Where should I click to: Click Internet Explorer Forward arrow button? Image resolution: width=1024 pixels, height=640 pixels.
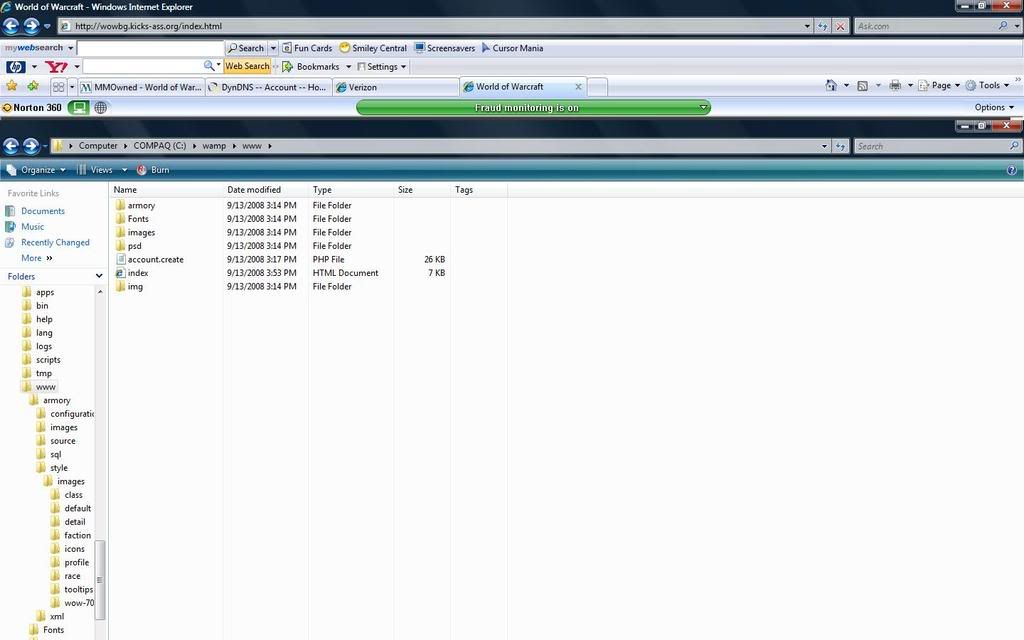click(x=31, y=26)
